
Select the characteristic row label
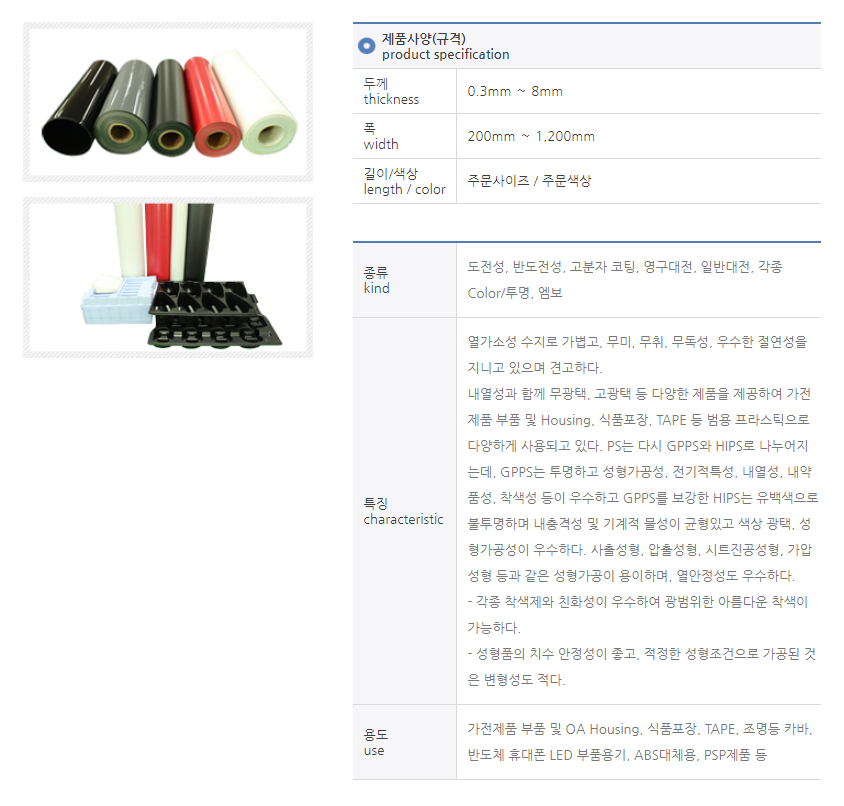pos(403,511)
